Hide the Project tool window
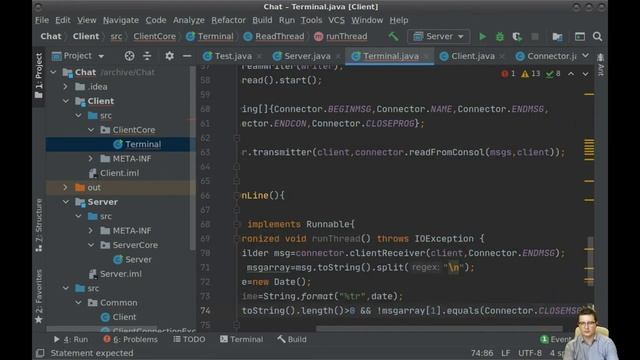 pos(187,56)
